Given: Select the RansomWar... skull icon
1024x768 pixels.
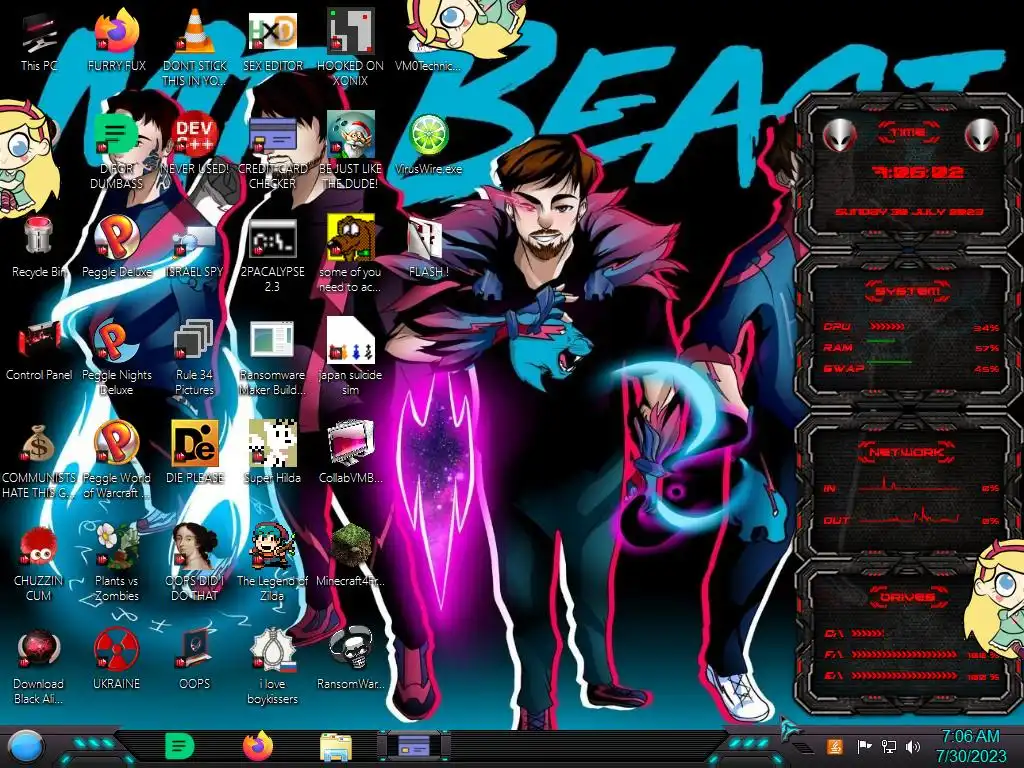Looking at the screenshot, I should click(x=350, y=660).
